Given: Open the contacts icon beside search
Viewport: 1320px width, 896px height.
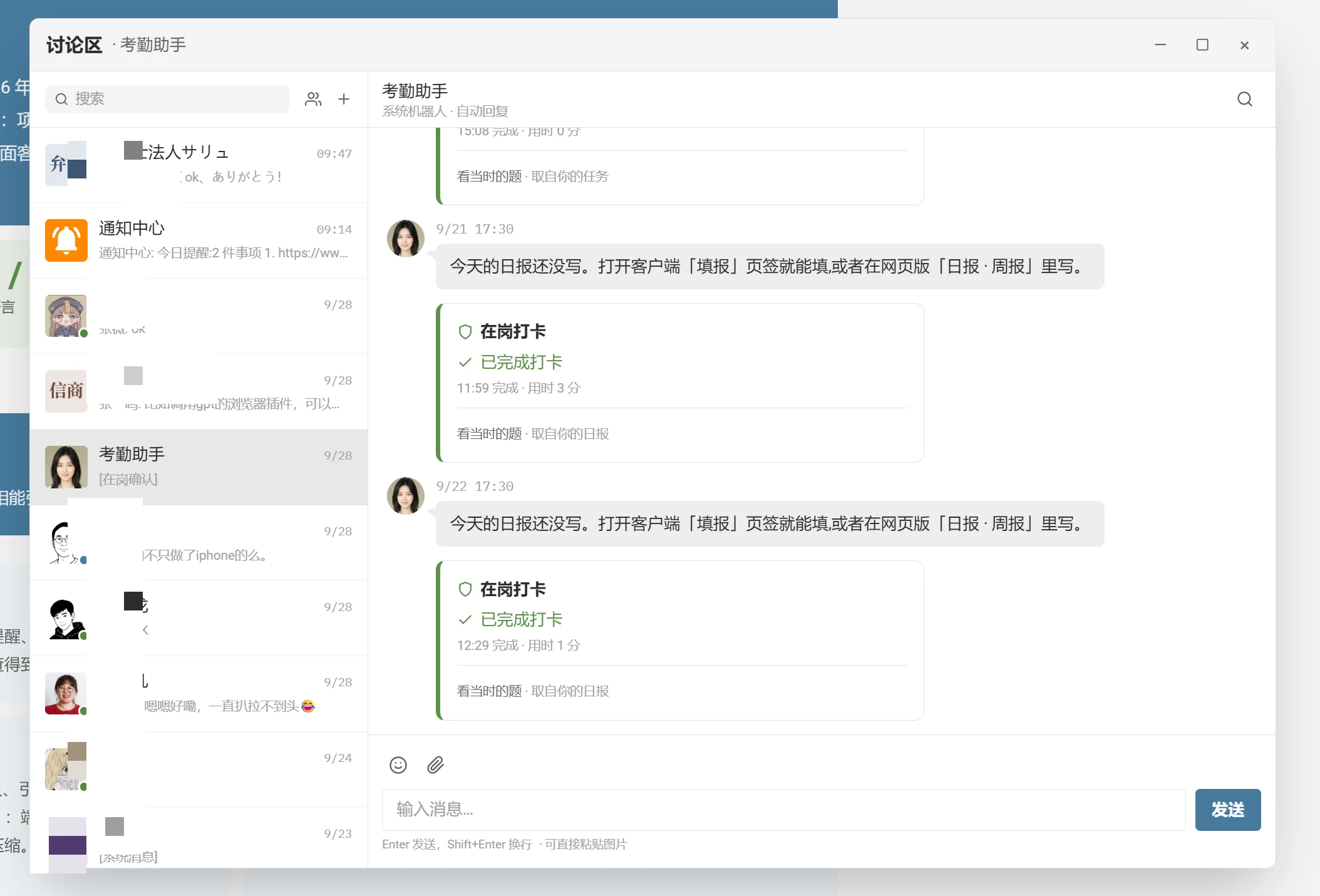Looking at the screenshot, I should click(313, 99).
